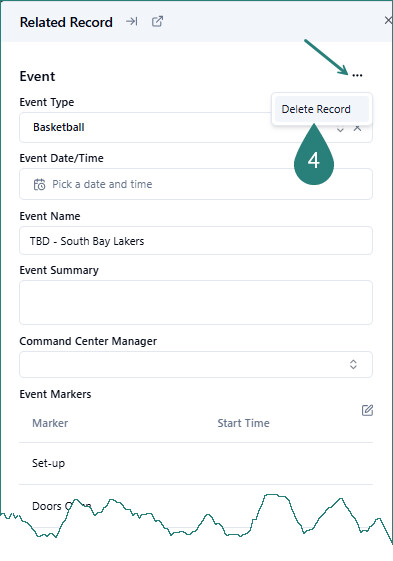
Task: Expand the Event Type chevron
Action: tap(340, 130)
